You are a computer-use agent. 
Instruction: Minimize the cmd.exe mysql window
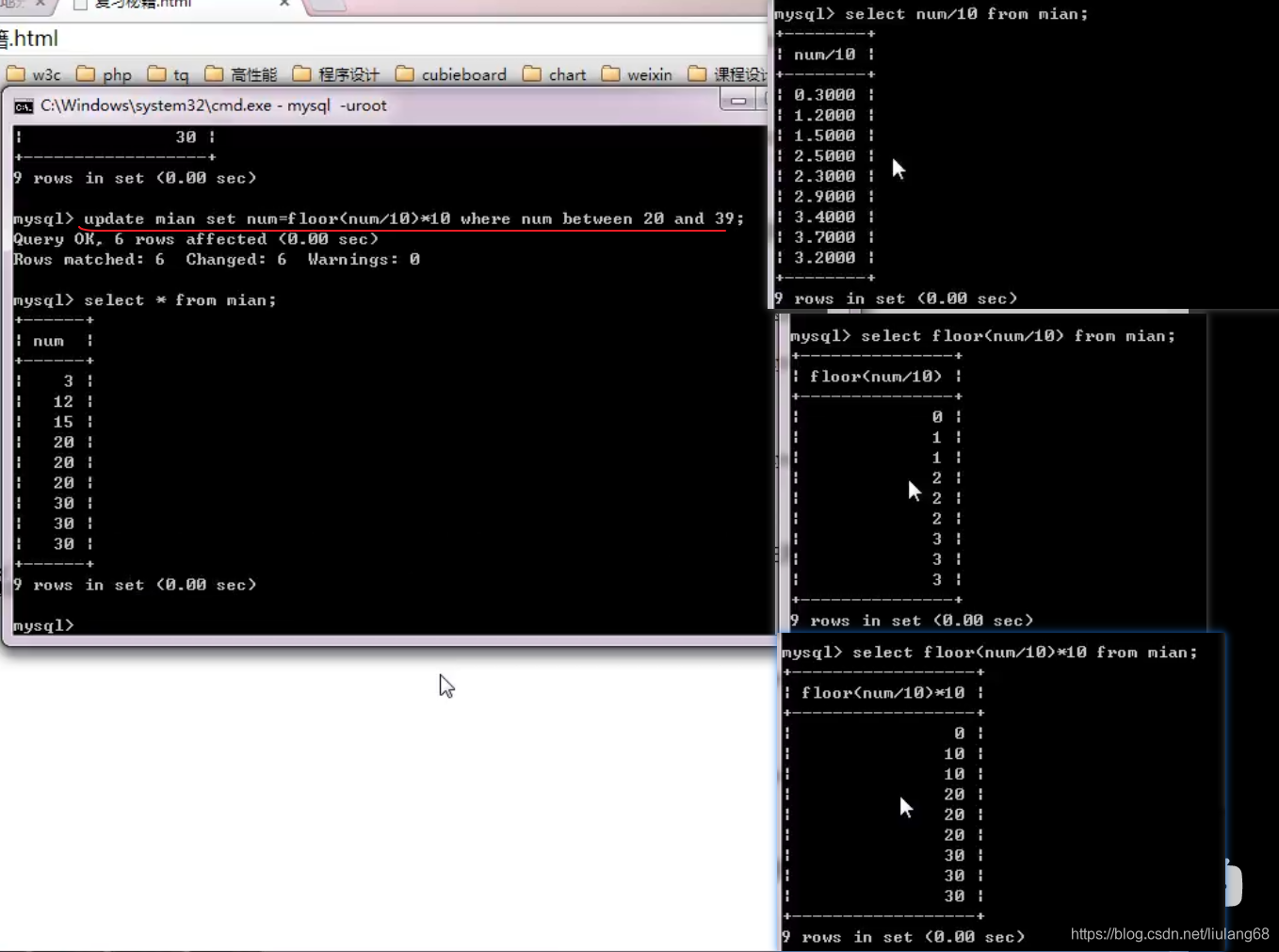[738, 100]
